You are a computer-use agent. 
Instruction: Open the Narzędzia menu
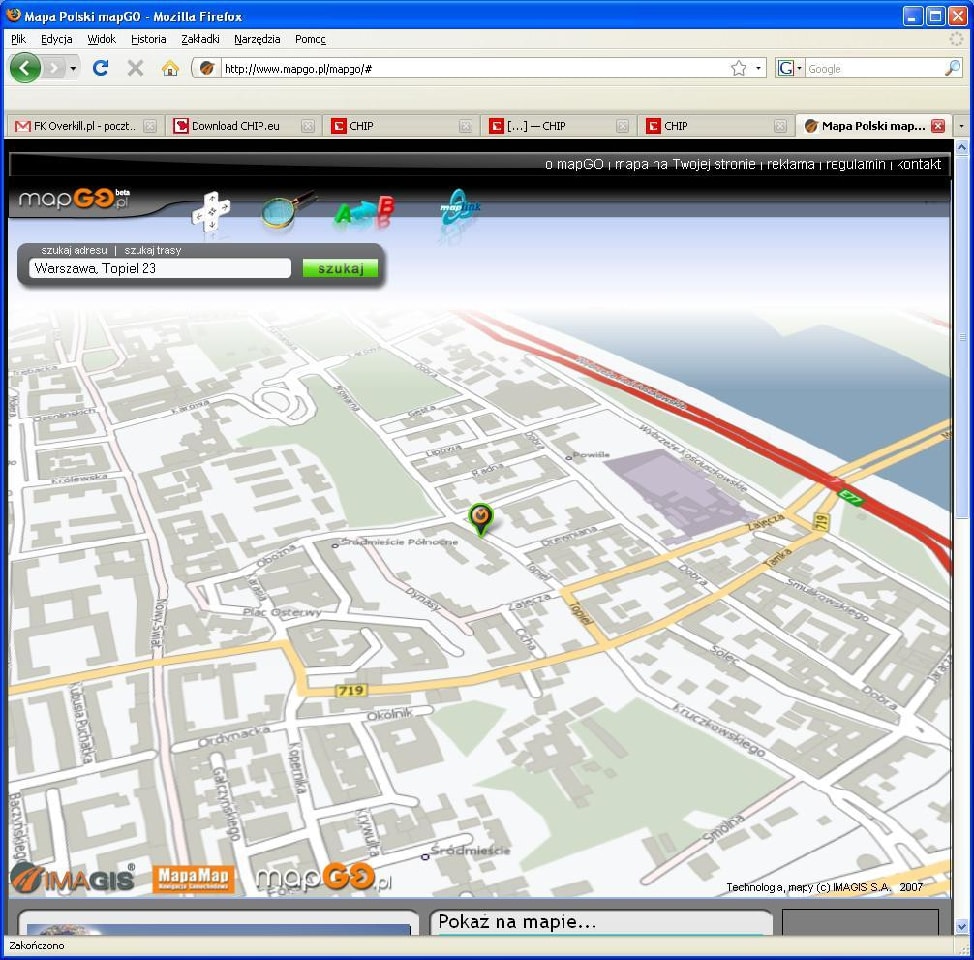coord(257,39)
